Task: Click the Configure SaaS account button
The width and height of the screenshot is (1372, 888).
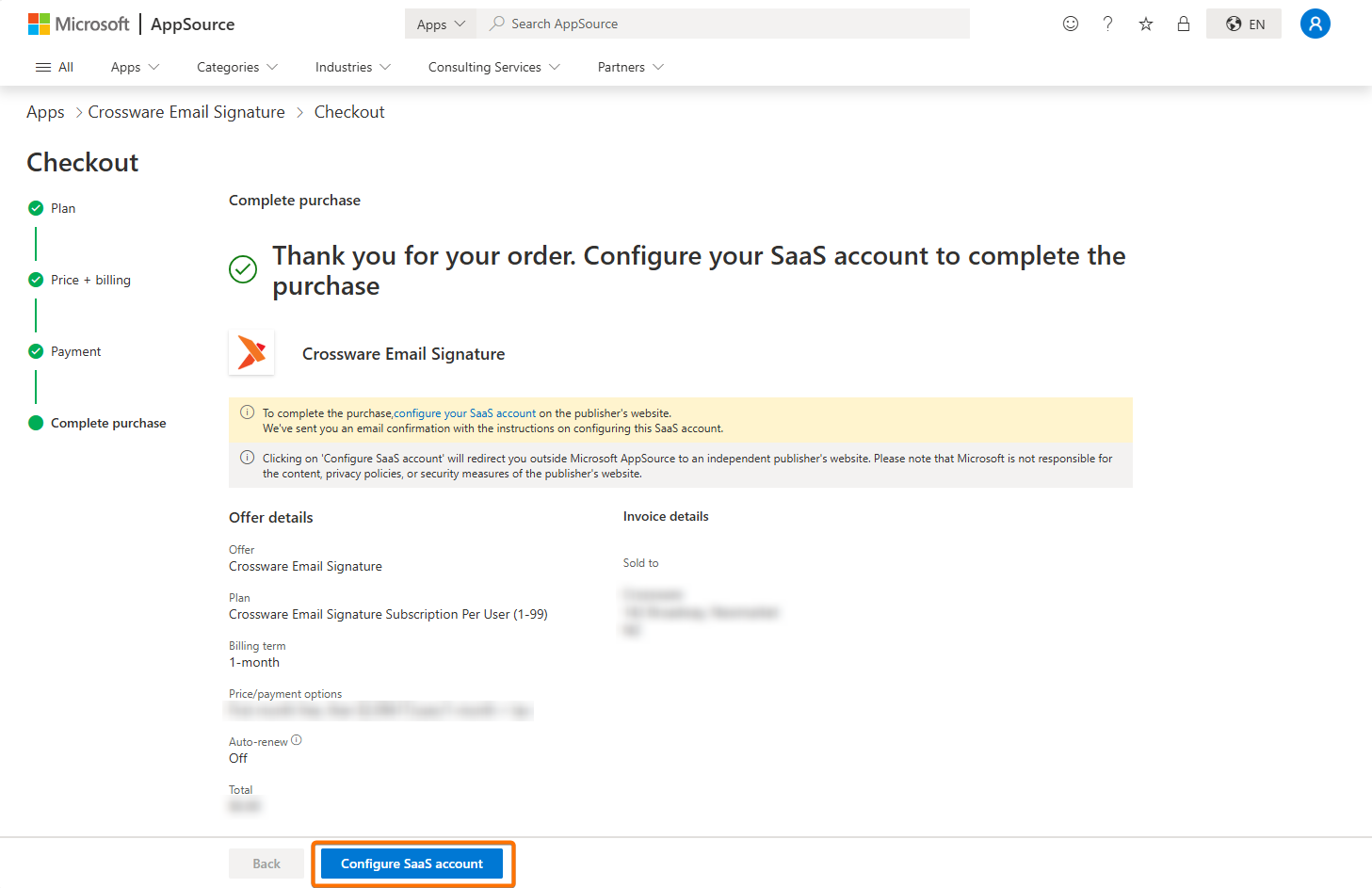Action: pyautogui.click(x=412, y=864)
